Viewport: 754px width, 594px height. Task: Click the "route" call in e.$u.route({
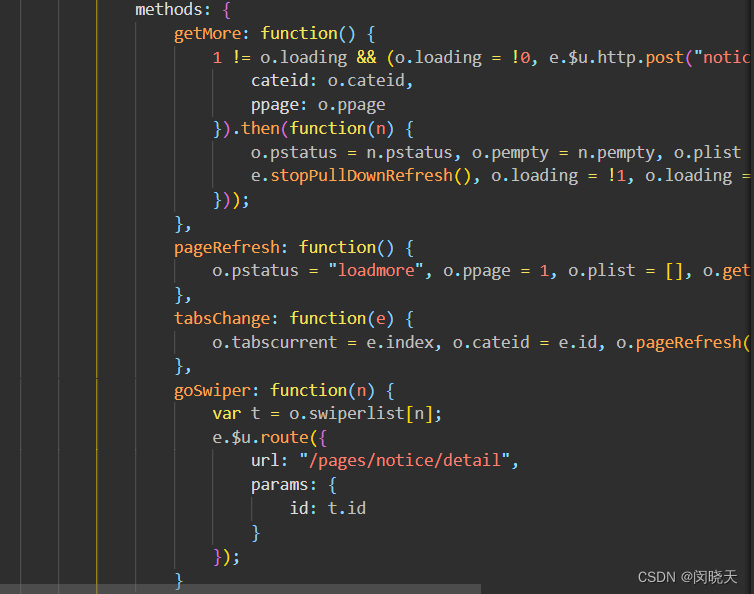coord(284,437)
